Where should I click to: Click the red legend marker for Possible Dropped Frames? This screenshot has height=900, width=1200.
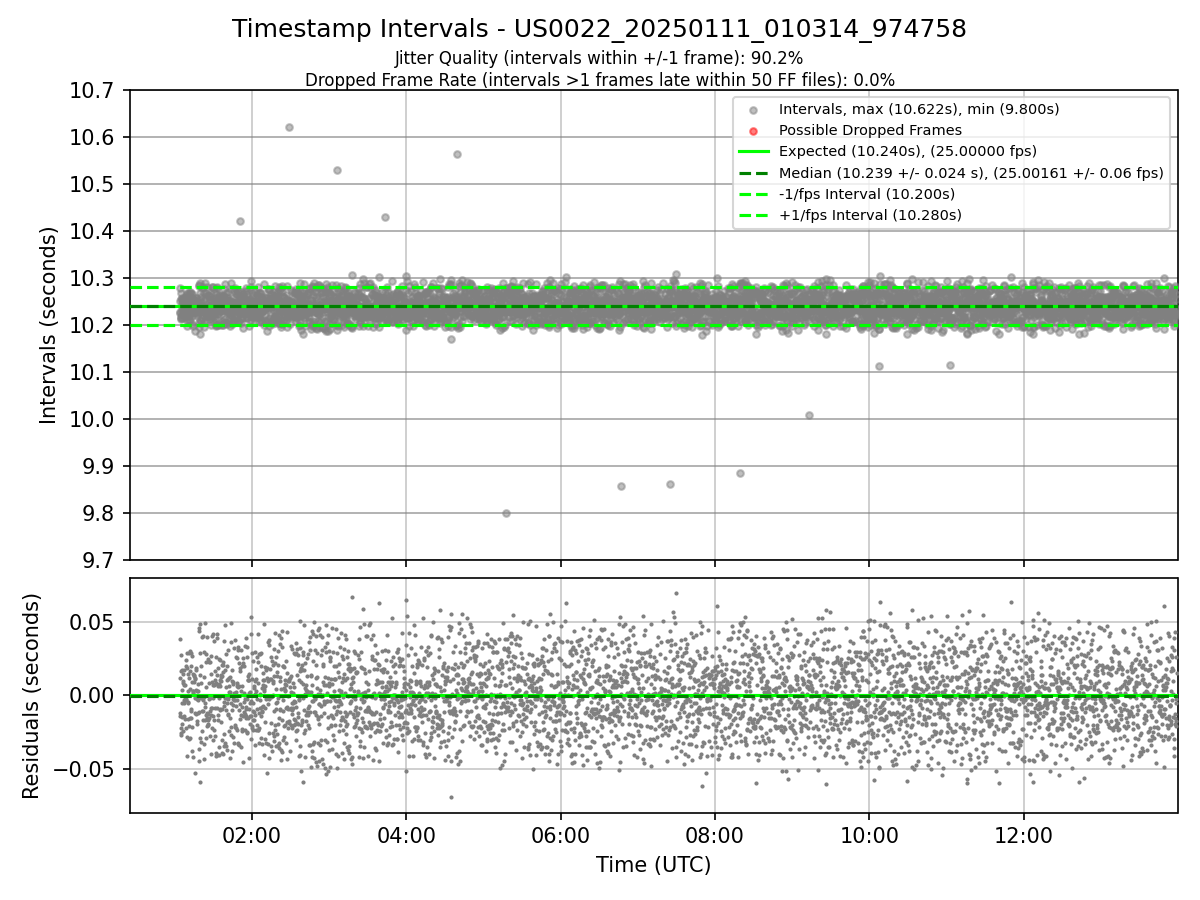tap(754, 131)
